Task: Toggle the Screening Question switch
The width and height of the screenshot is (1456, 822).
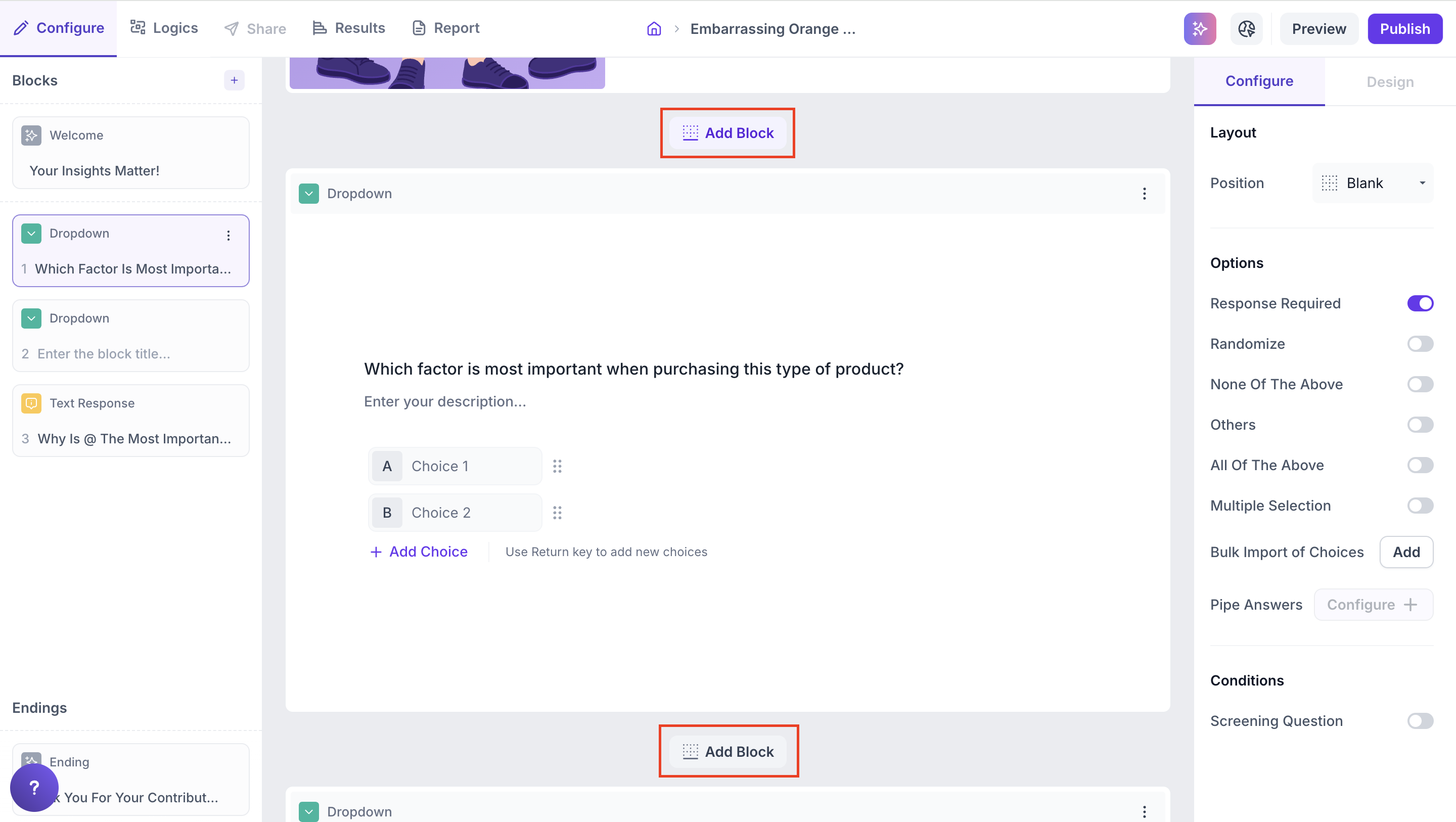Action: coord(1419,721)
